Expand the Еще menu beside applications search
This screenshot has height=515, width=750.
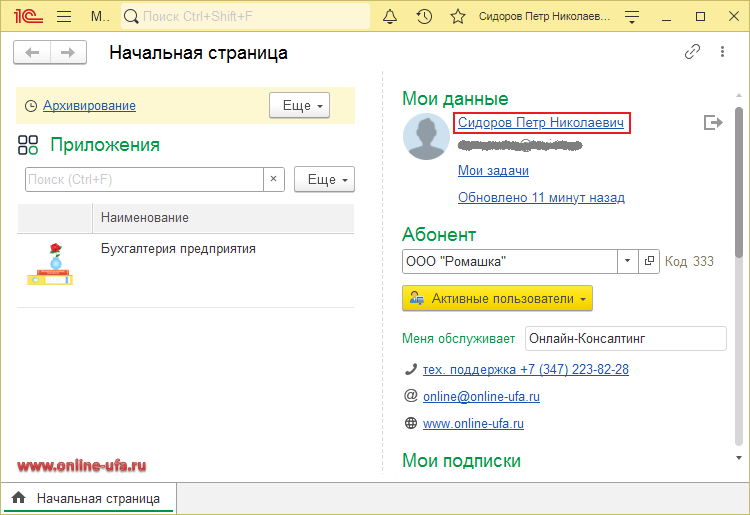pos(324,179)
